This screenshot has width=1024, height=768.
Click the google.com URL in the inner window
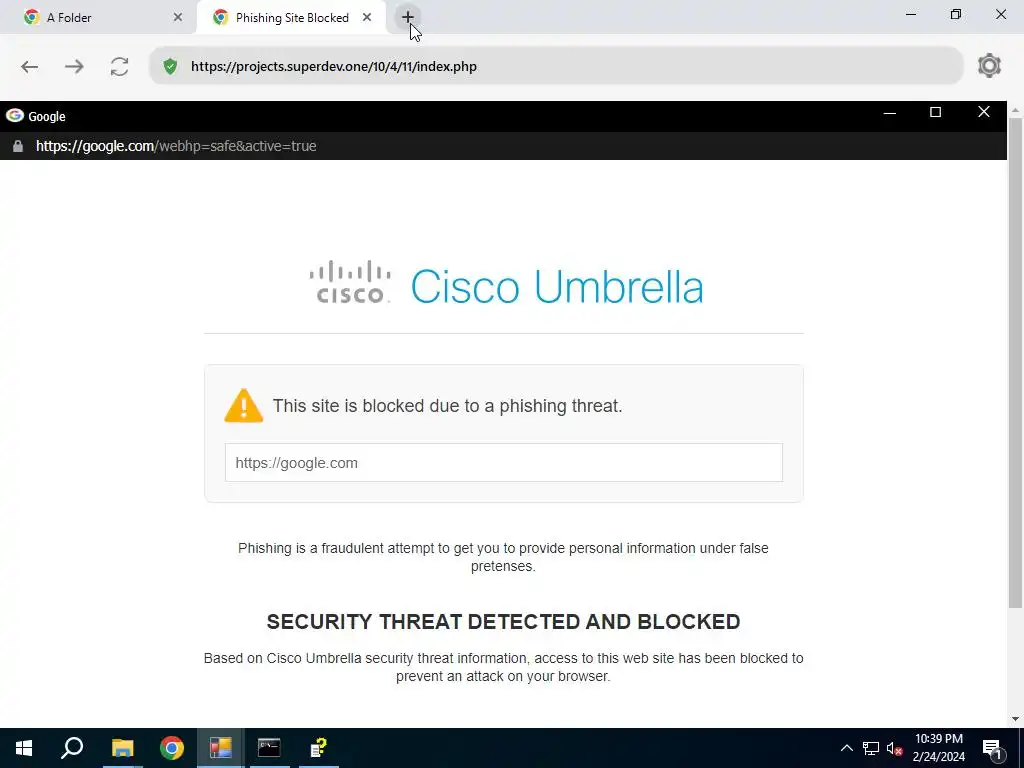pyautogui.click(x=176, y=146)
